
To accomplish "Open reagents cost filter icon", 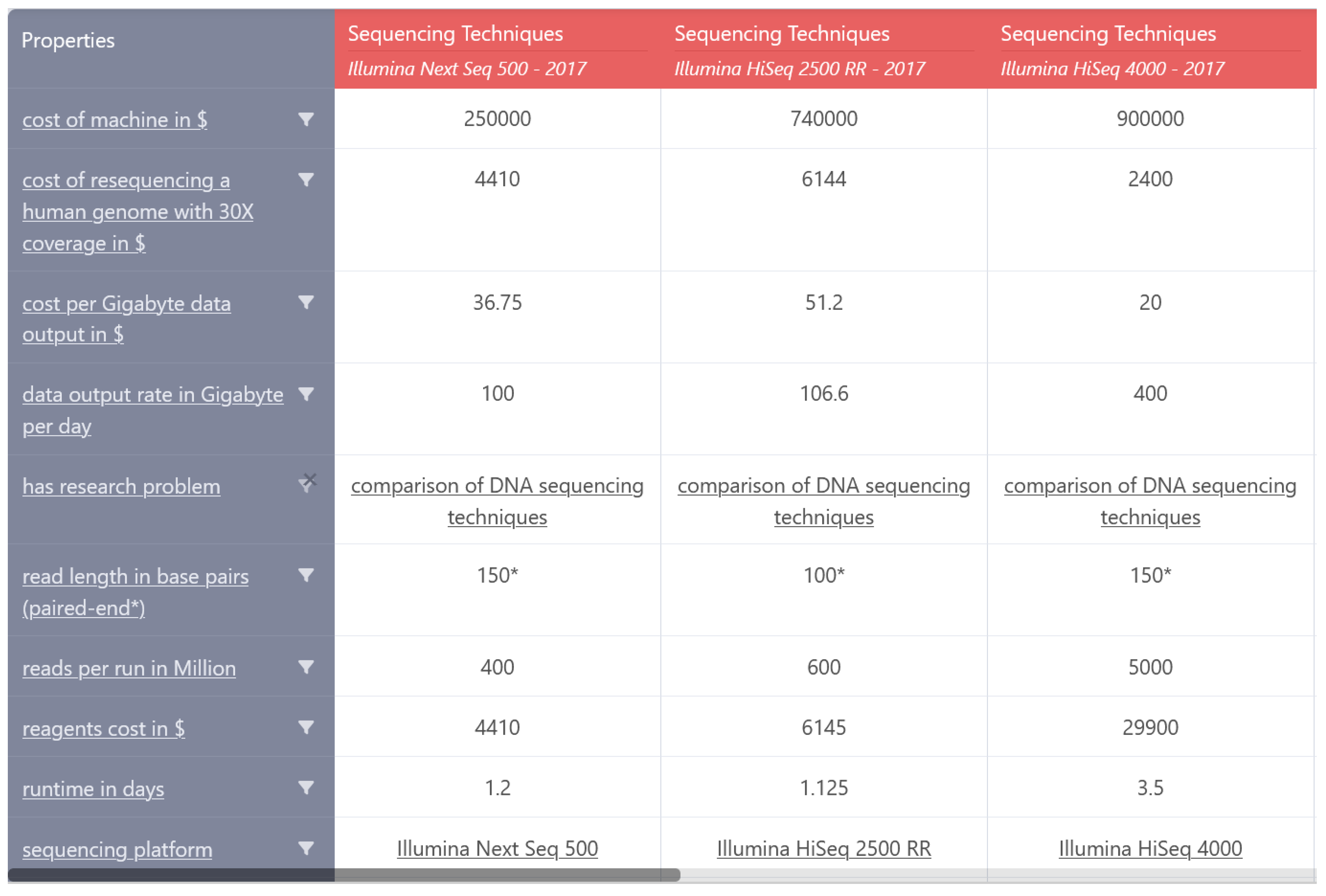I will [x=306, y=727].
